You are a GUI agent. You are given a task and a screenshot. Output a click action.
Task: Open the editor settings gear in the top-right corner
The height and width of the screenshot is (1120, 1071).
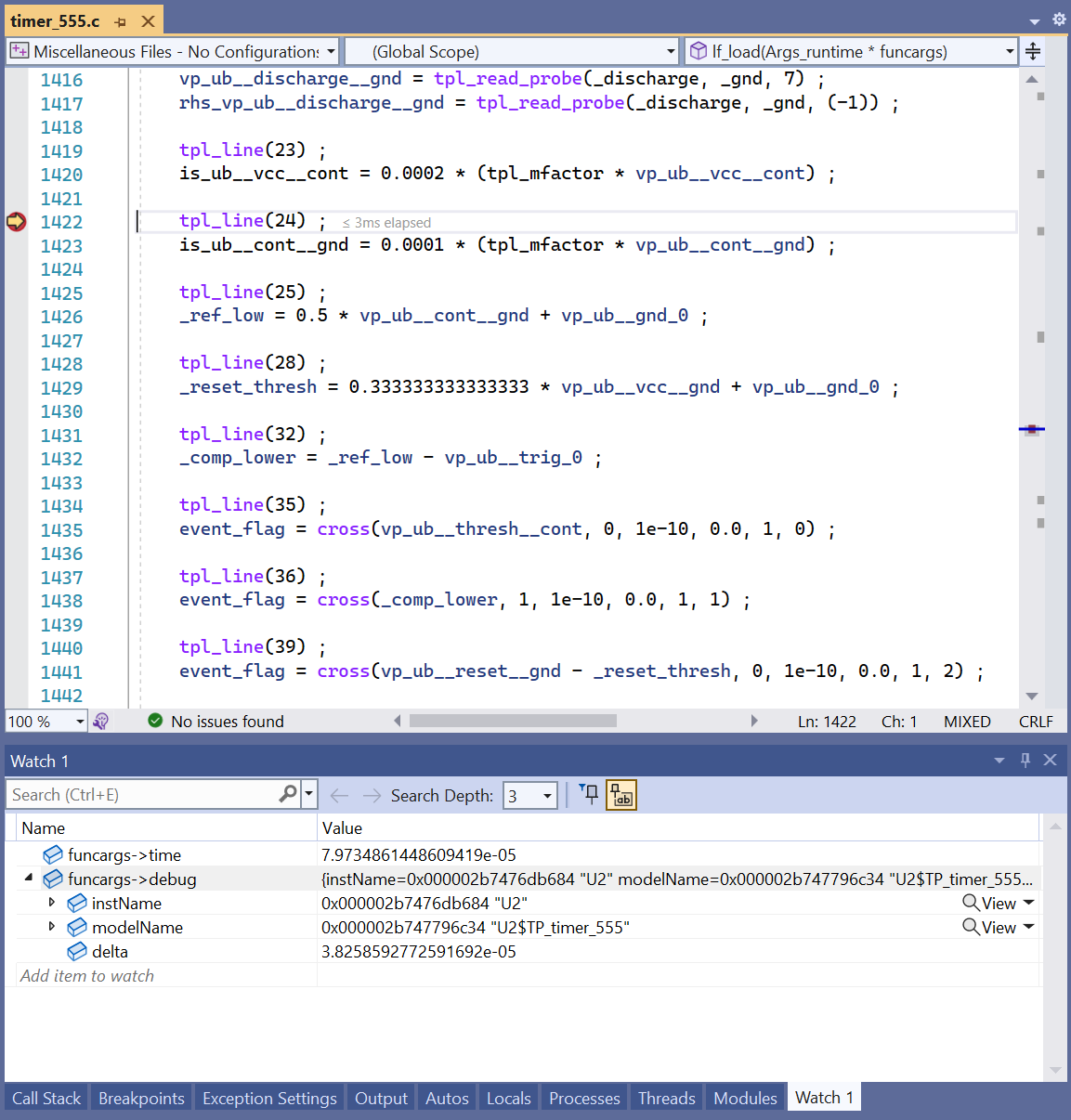pyautogui.click(x=1057, y=19)
